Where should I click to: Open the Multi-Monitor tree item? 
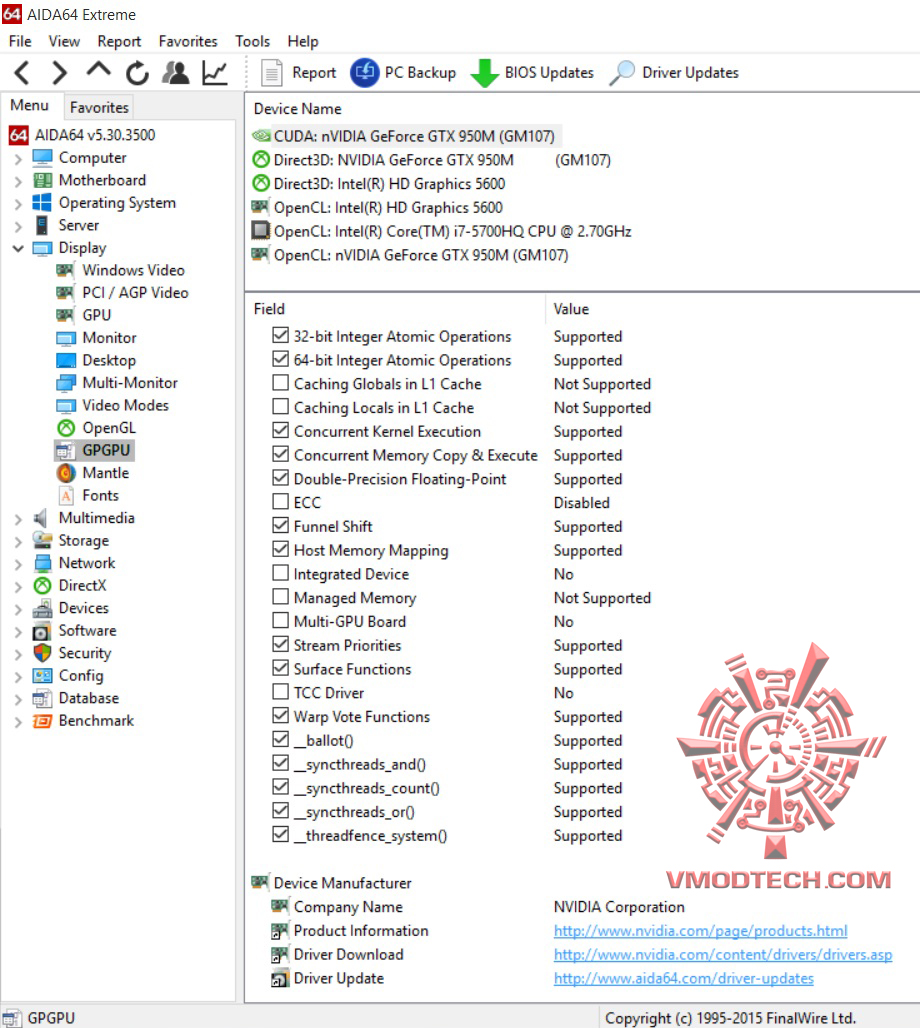[x=130, y=383]
